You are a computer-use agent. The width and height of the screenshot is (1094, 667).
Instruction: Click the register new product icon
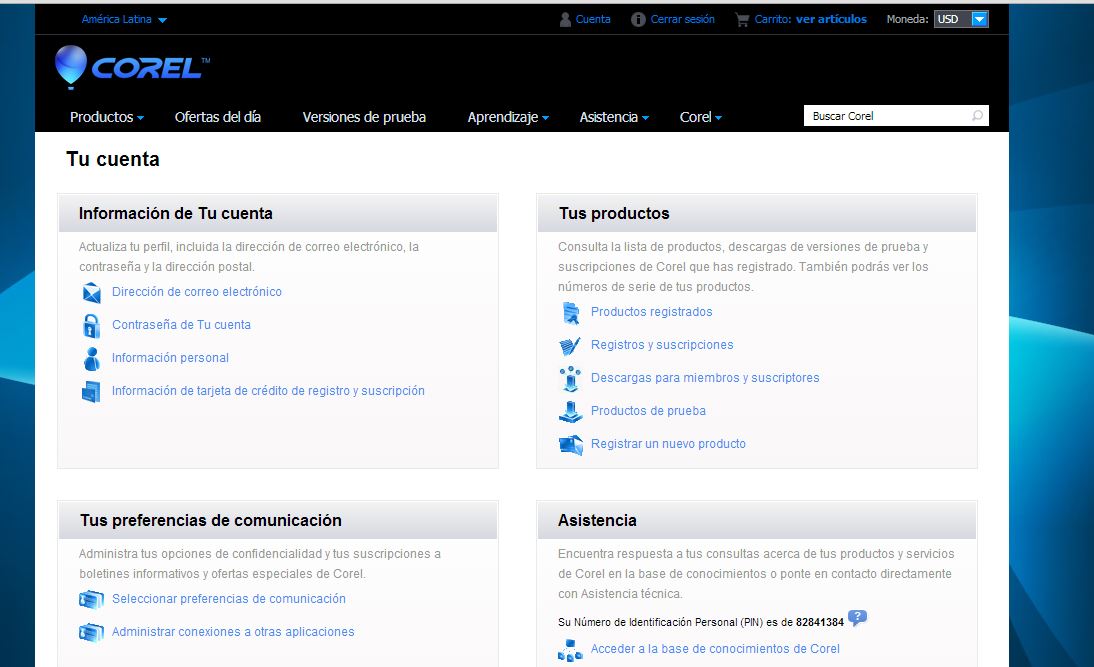click(571, 444)
